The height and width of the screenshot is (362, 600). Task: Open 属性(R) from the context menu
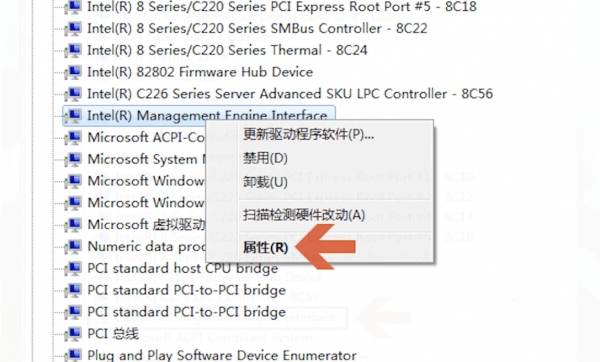point(265,248)
